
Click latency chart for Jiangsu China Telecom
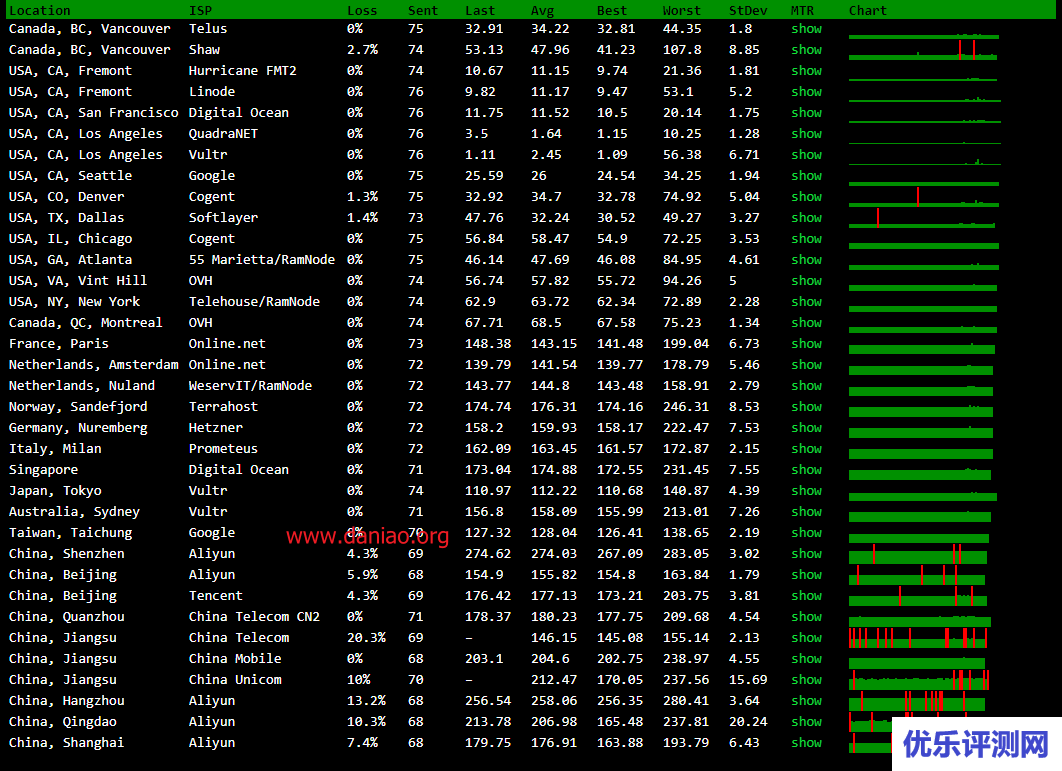[918, 638]
